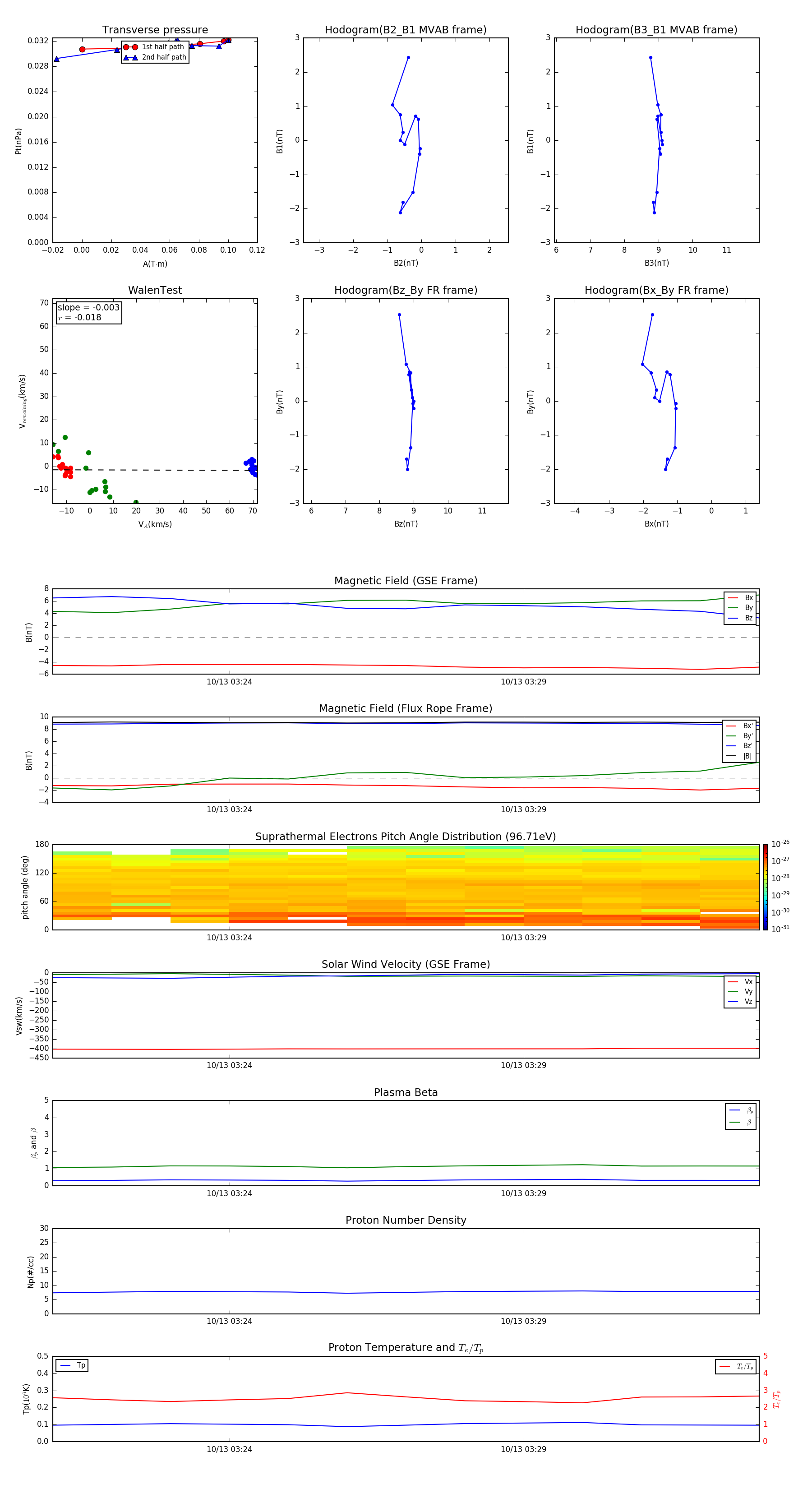Click the "Magnetic Field (GSE Frame)" title

pyautogui.click(x=406, y=581)
